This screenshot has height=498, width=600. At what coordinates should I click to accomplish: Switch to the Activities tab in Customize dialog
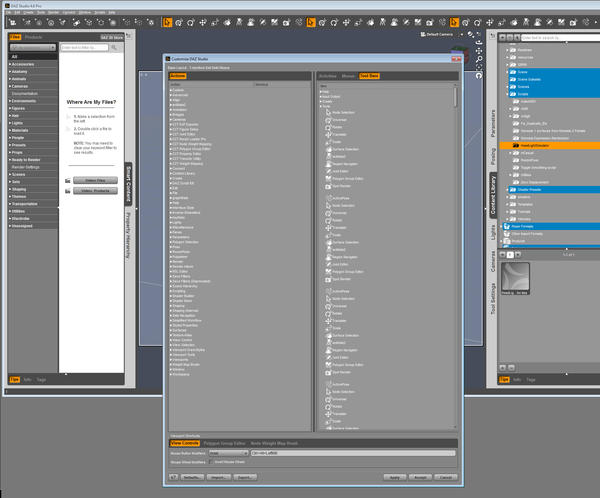click(x=328, y=76)
